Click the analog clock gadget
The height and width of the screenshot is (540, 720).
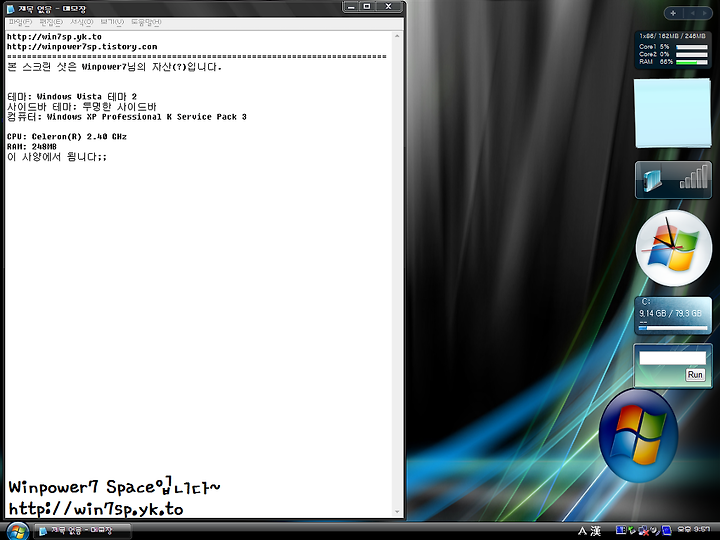click(x=674, y=248)
